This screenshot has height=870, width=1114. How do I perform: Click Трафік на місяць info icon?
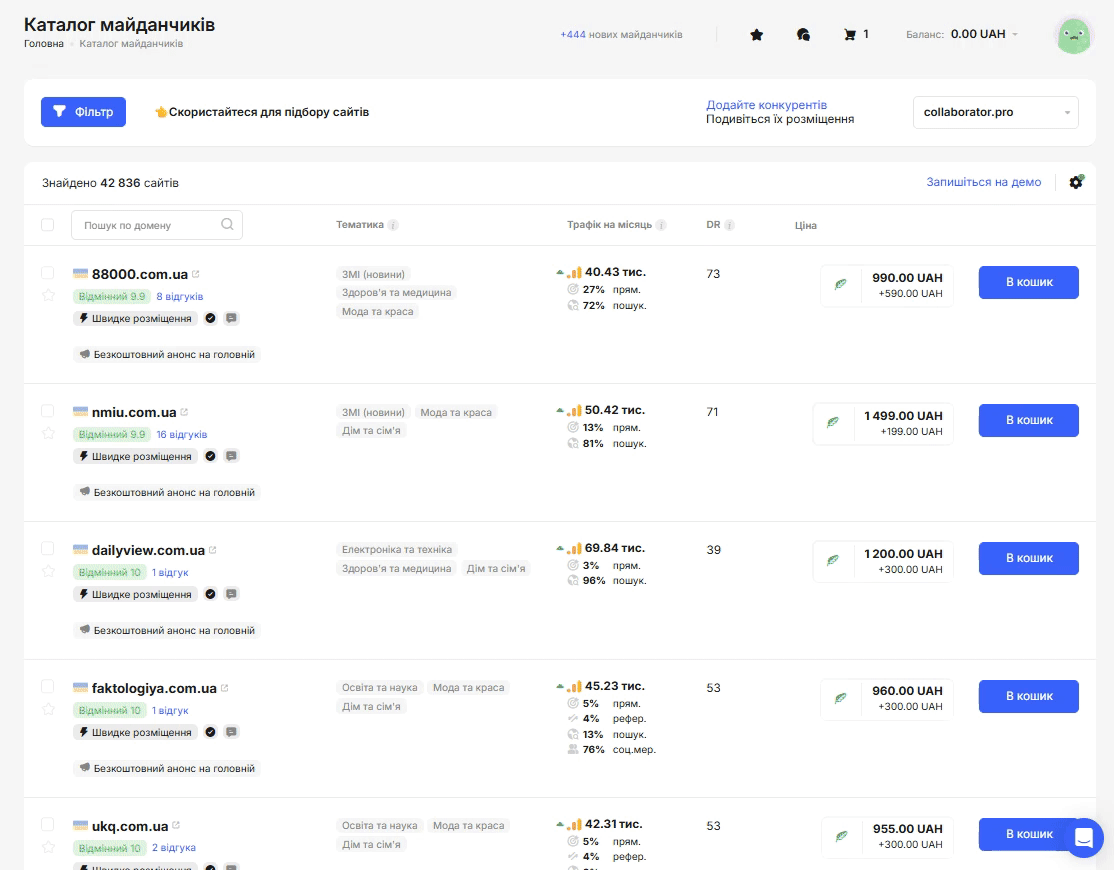[661, 225]
